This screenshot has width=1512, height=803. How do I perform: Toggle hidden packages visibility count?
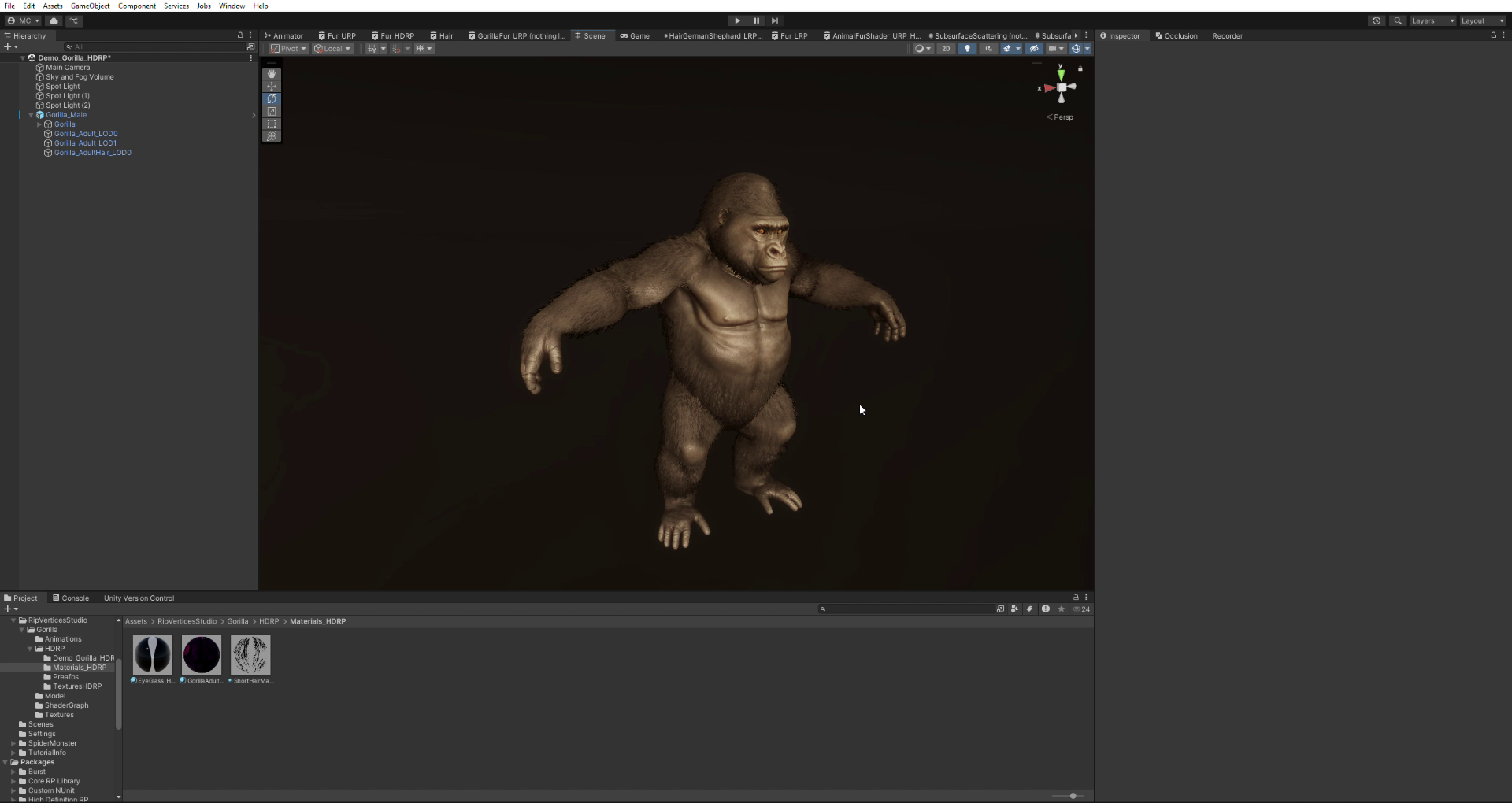pyautogui.click(x=1082, y=609)
